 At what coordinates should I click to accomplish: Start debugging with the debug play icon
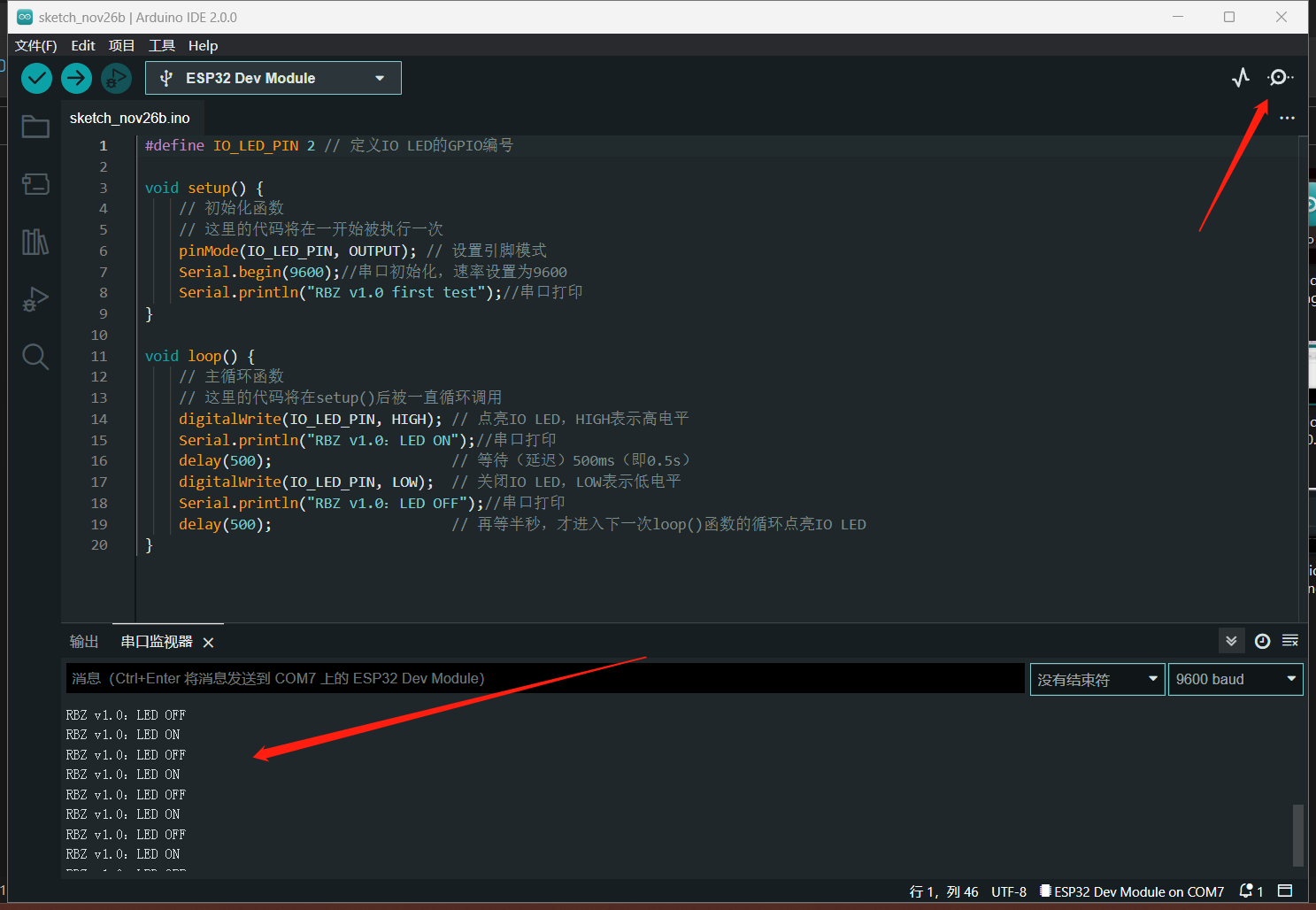(116, 78)
